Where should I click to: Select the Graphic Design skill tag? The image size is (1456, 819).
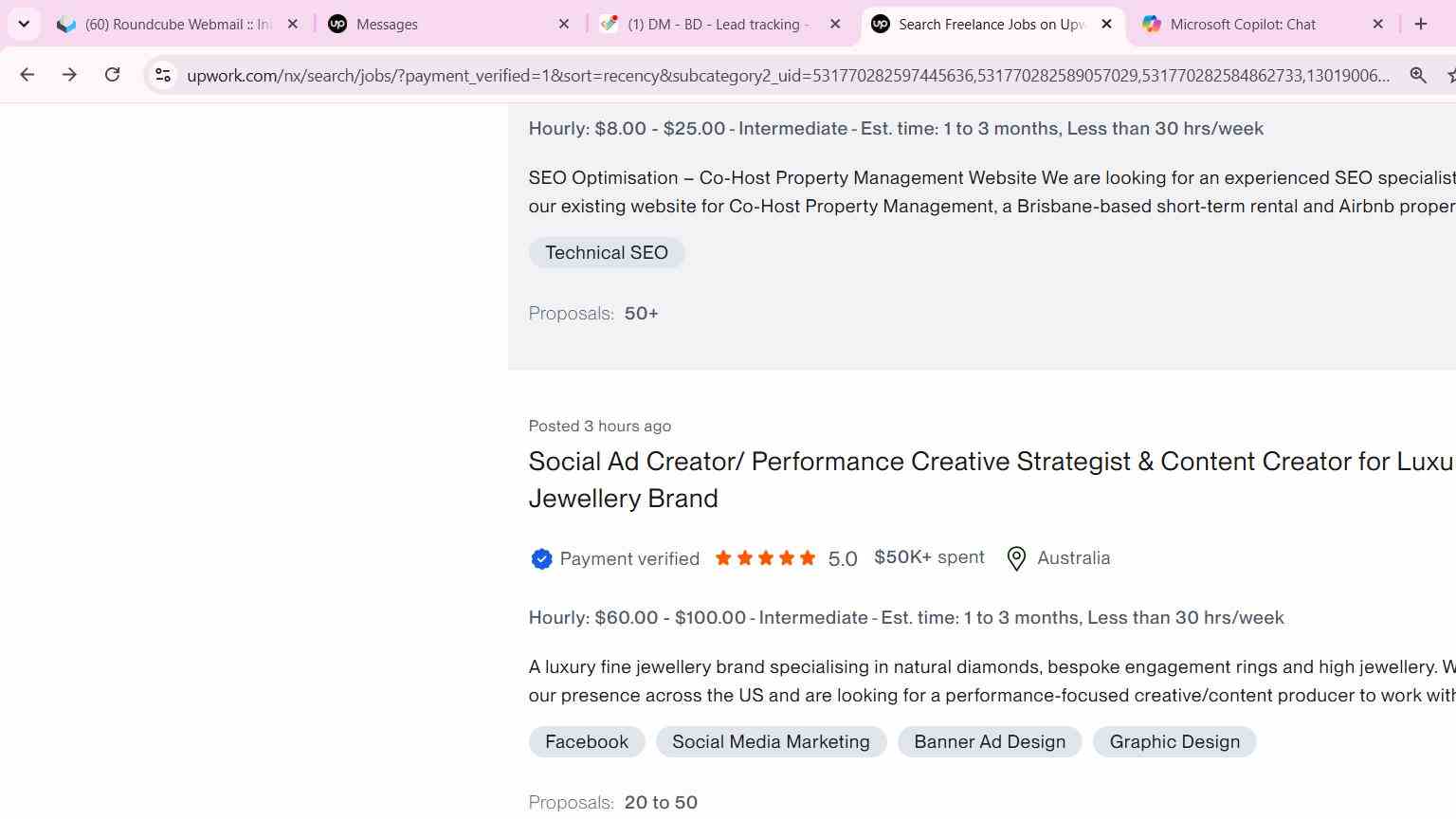coord(1174,742)
